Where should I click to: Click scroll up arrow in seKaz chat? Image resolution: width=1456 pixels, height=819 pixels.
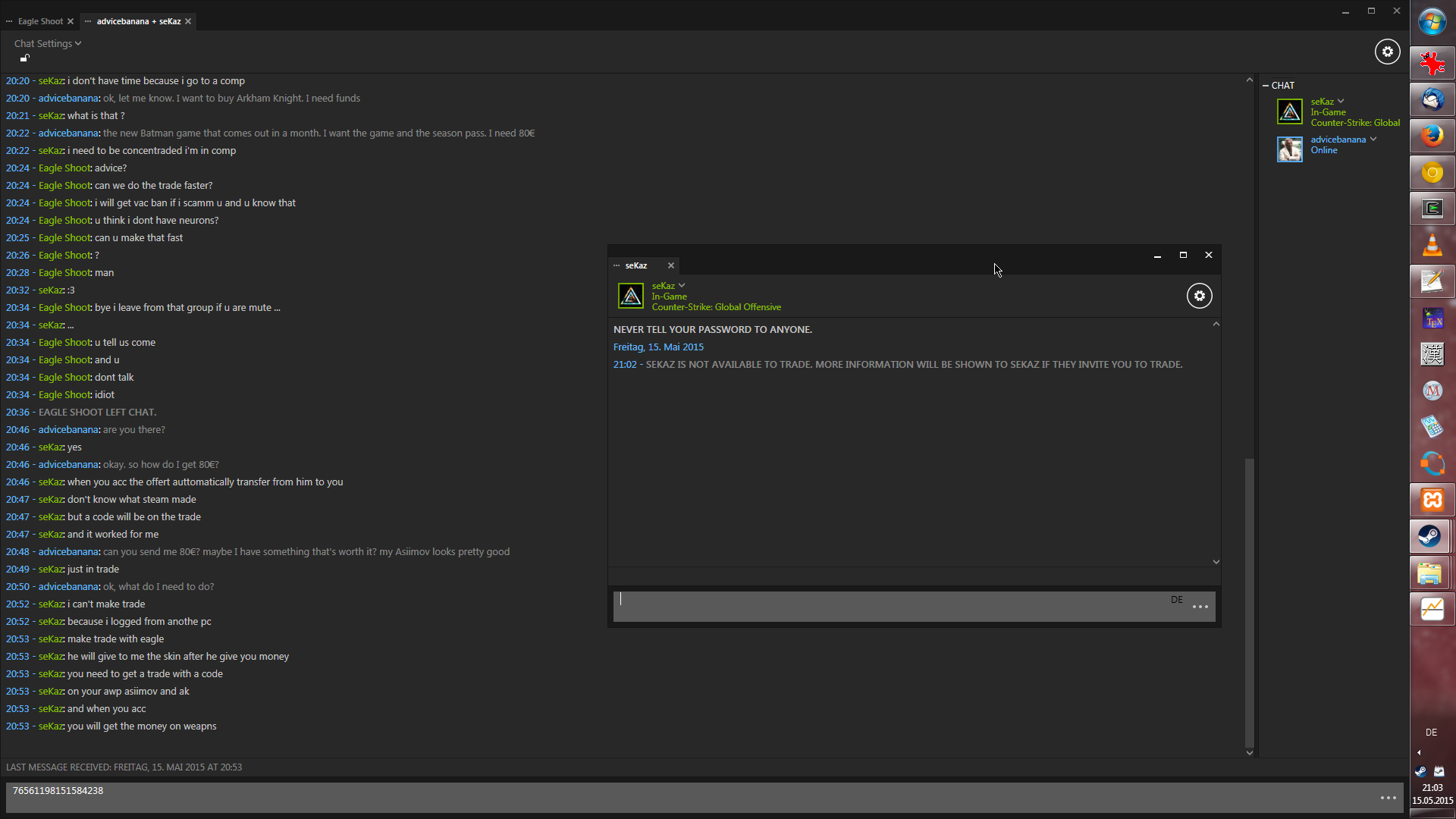[1216, 324]
